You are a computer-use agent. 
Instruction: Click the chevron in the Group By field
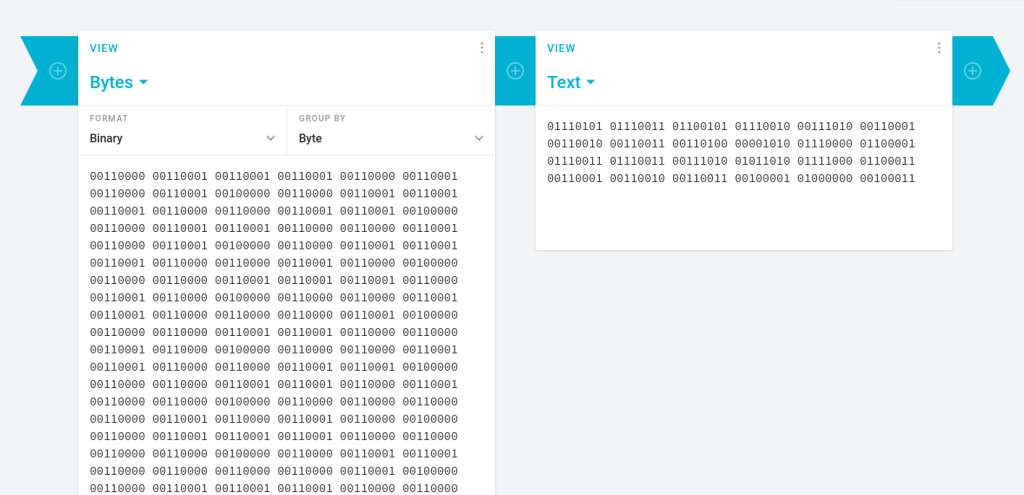[479, 138]
